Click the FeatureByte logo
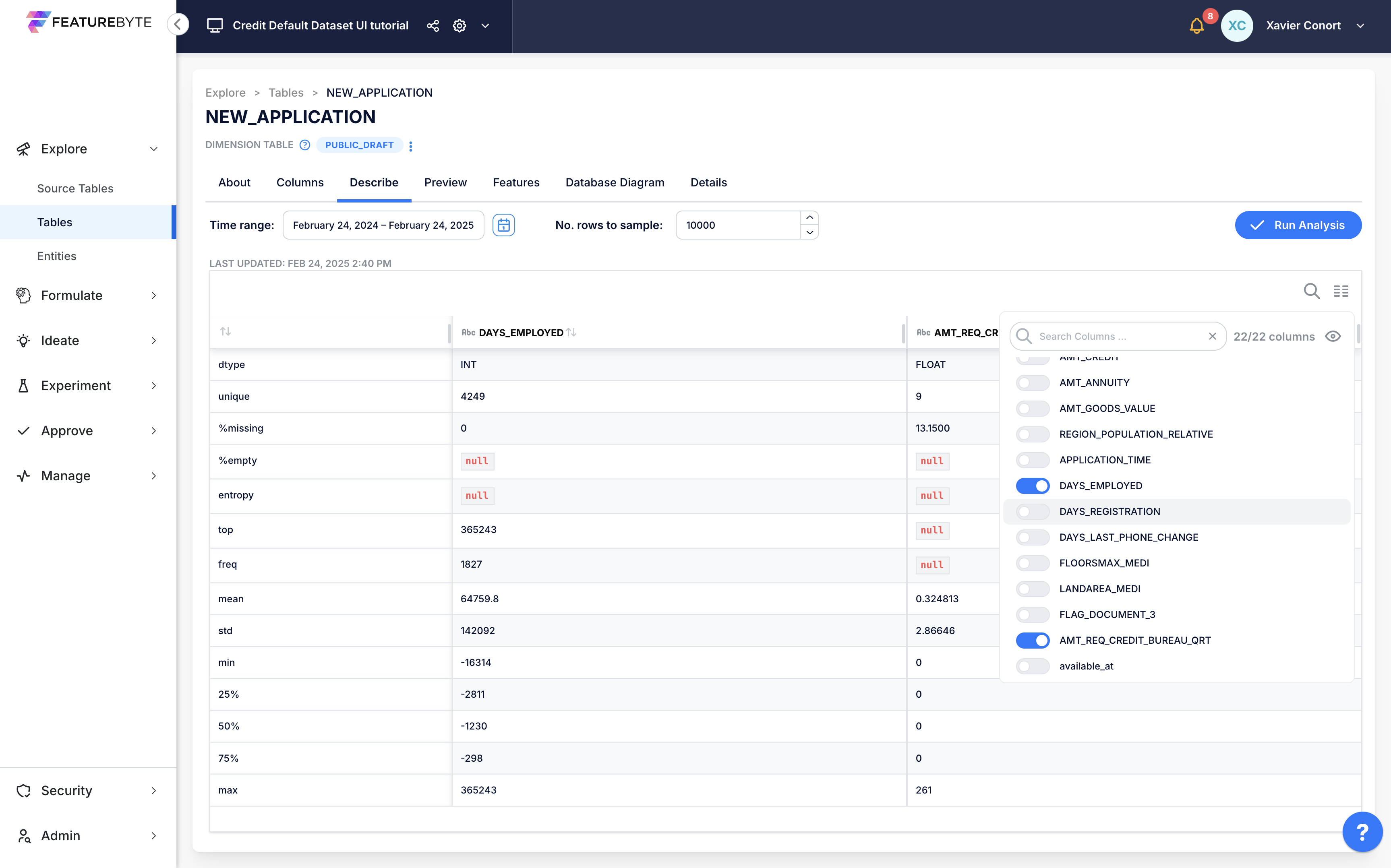Image resolution: width=1391 pixels, height=868 pixels. point(89,23)
